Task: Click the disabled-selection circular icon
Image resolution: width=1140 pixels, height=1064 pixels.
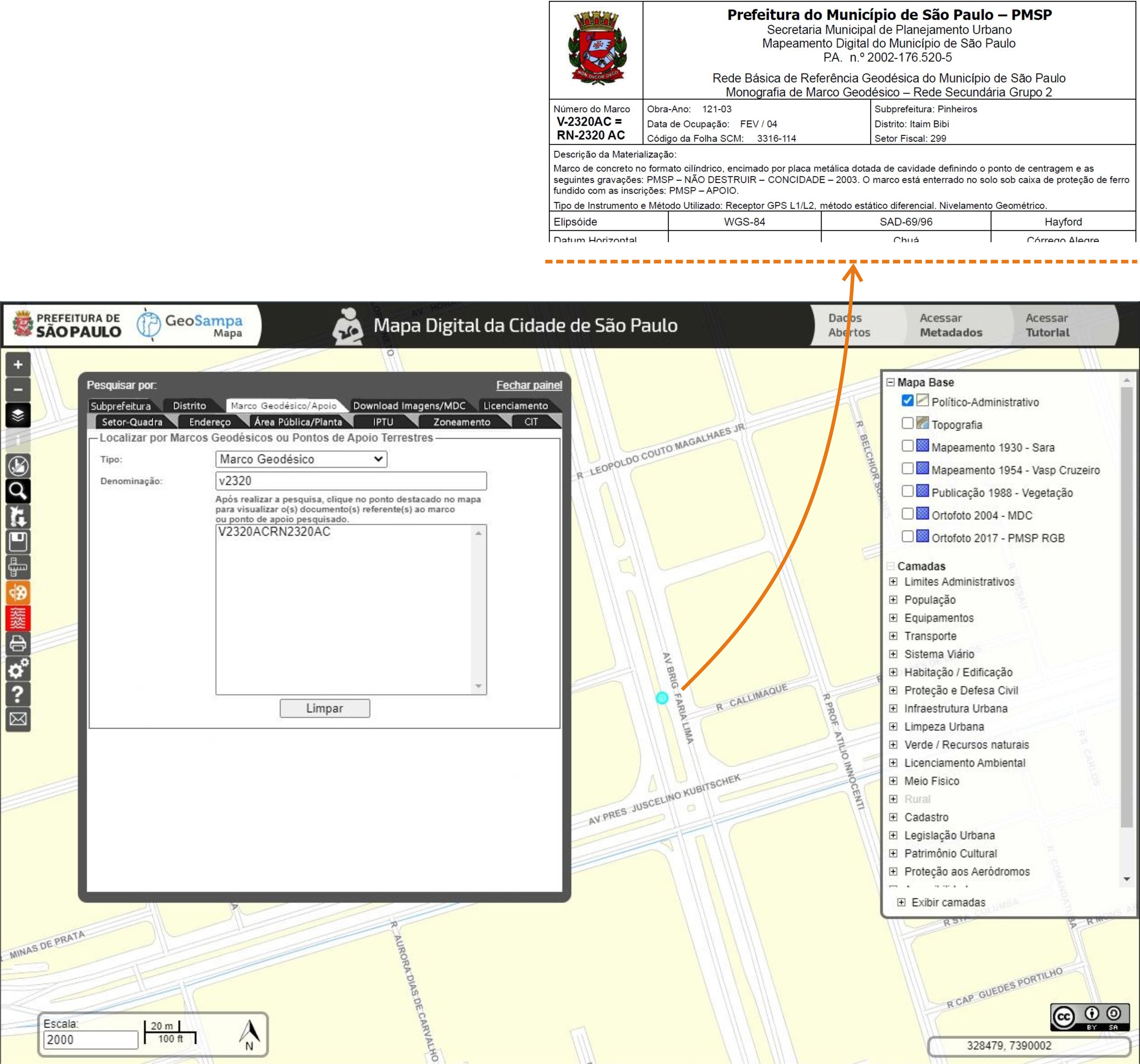Action: (18, 466)
